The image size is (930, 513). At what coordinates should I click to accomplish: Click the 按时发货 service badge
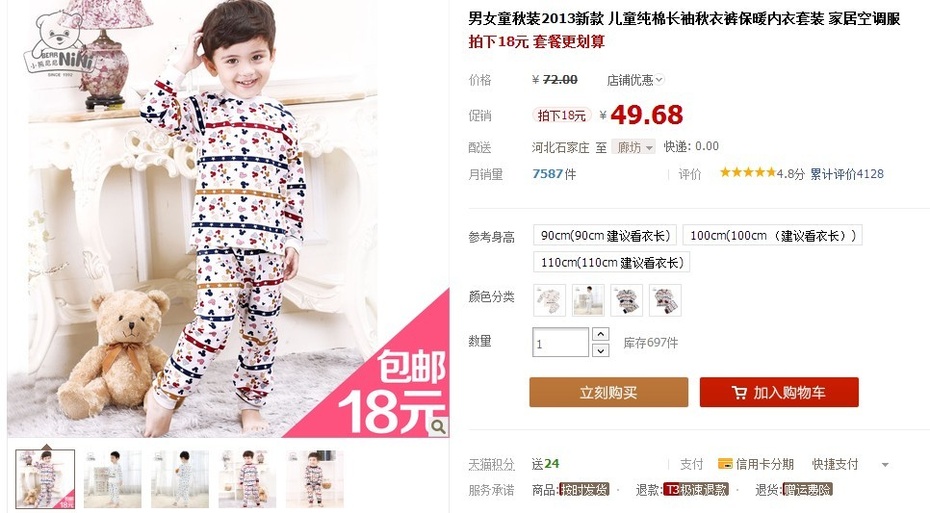tap(584, 489)
